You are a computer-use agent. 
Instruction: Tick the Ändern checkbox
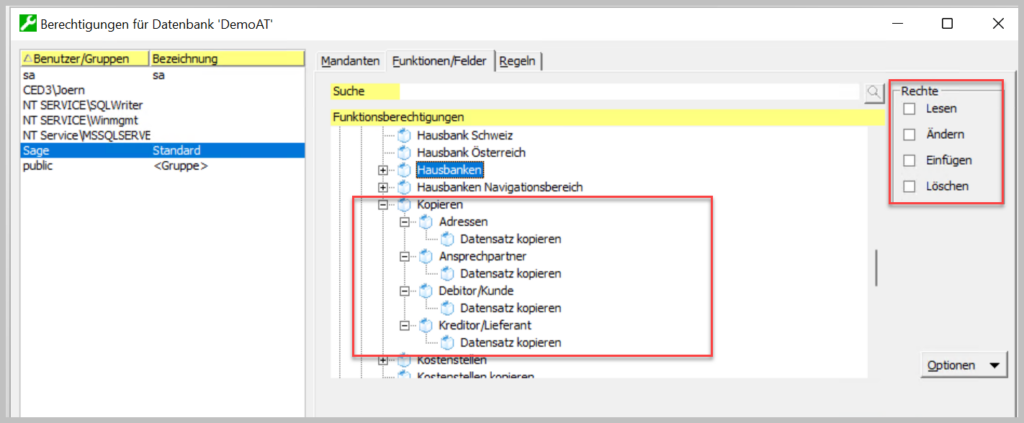pyautogui.click(x=909, y=134)
